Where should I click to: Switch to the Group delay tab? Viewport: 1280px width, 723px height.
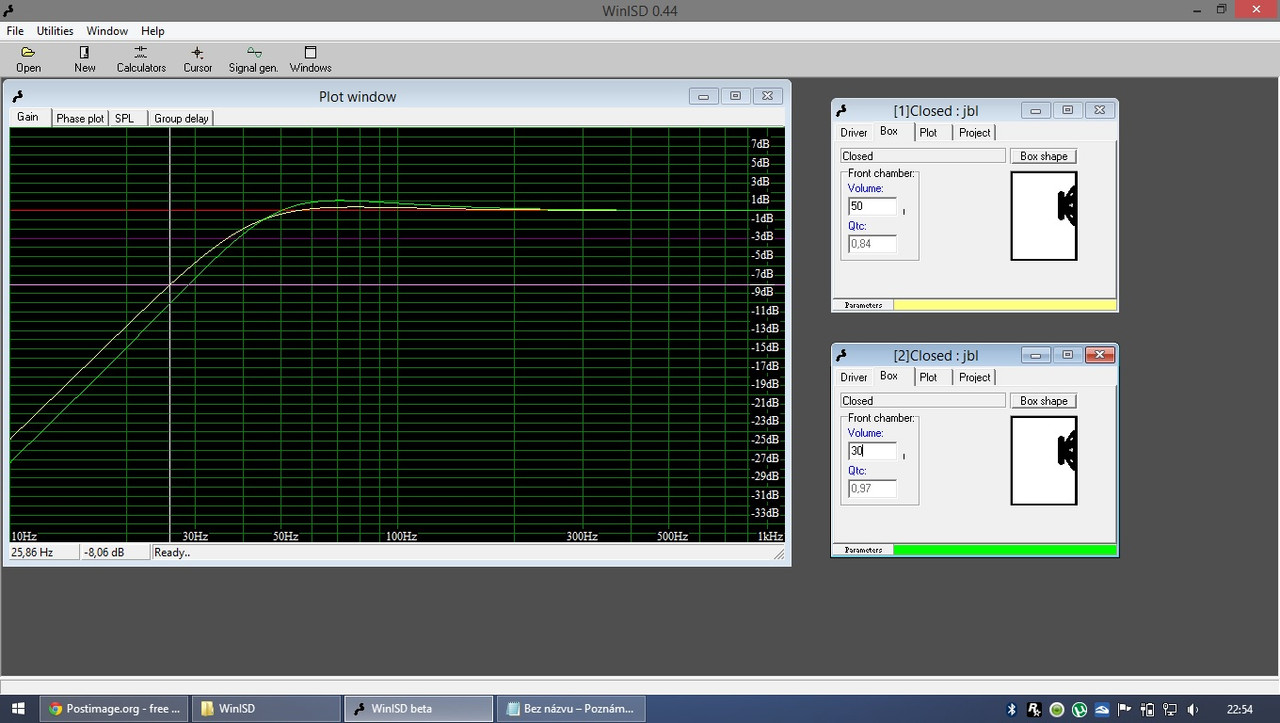[181, 118]
